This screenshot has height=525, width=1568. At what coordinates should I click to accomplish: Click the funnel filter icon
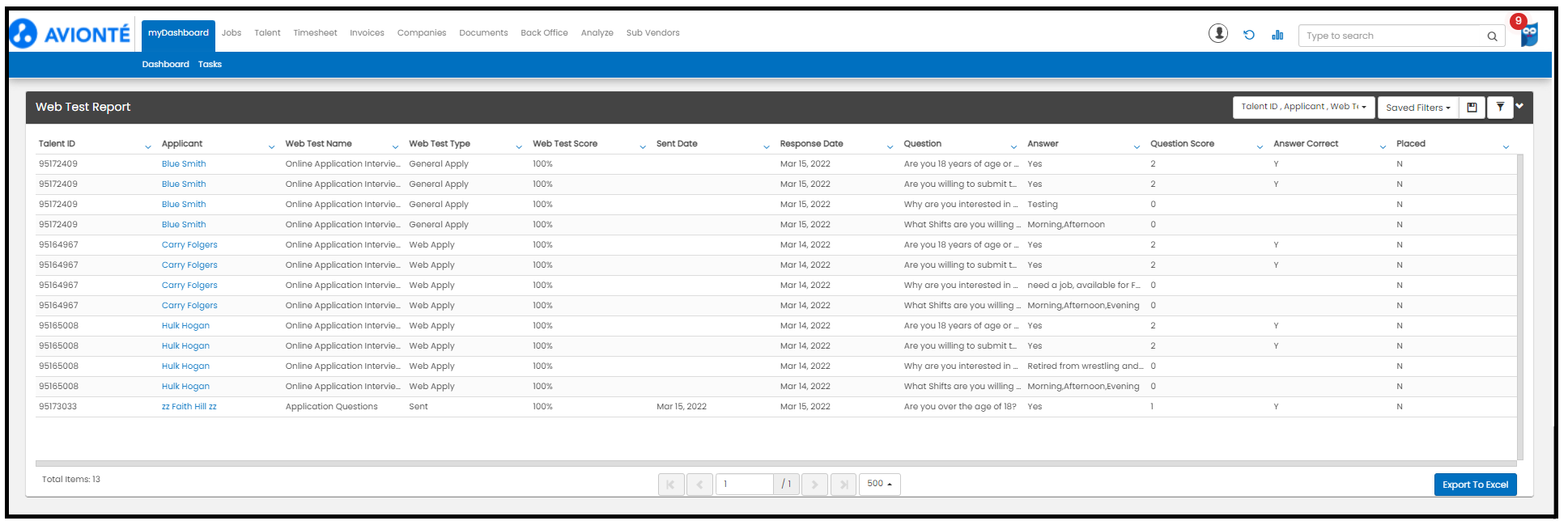click(1500, 107)
